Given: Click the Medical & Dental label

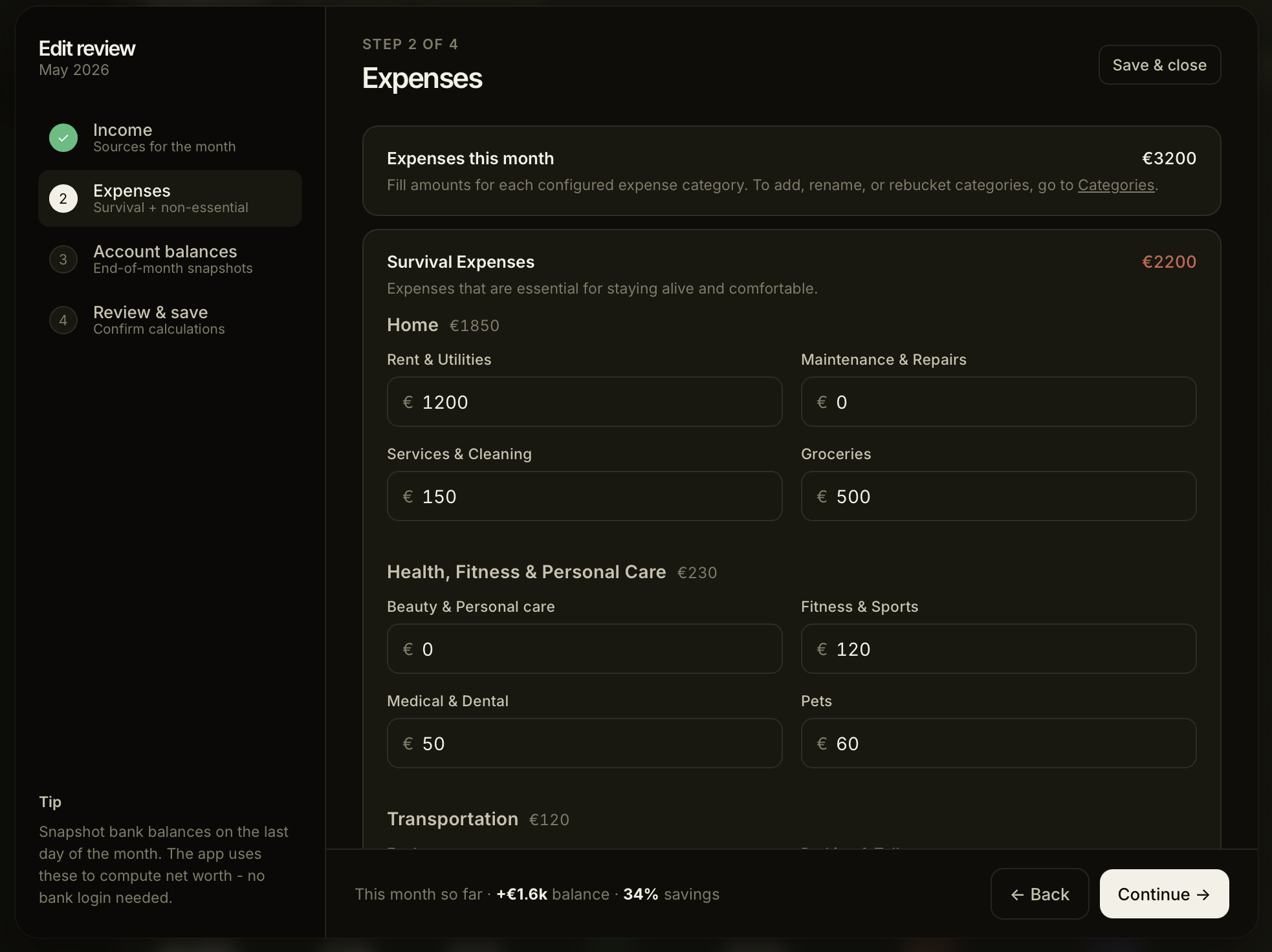Looking at the screenshot, I should click(x=448, y=701).
